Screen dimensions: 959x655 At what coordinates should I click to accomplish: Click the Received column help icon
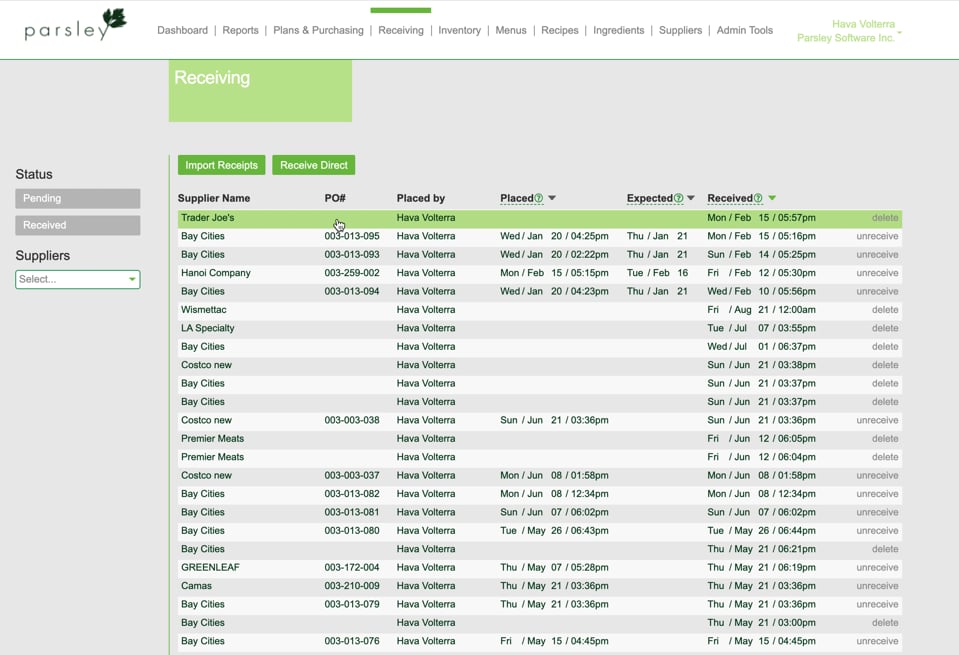[759, 197]
